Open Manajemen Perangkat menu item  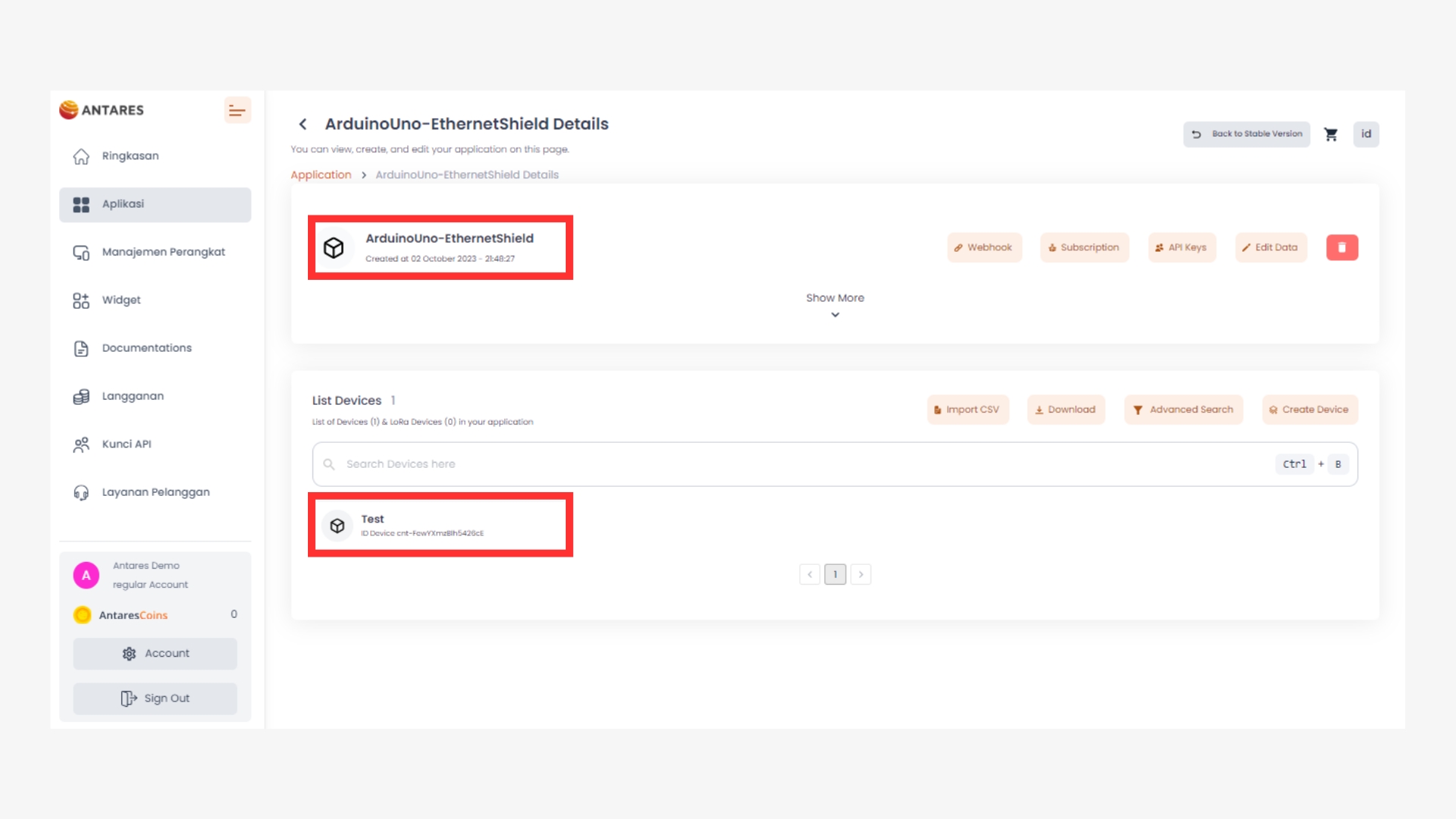tap(163, 253)
